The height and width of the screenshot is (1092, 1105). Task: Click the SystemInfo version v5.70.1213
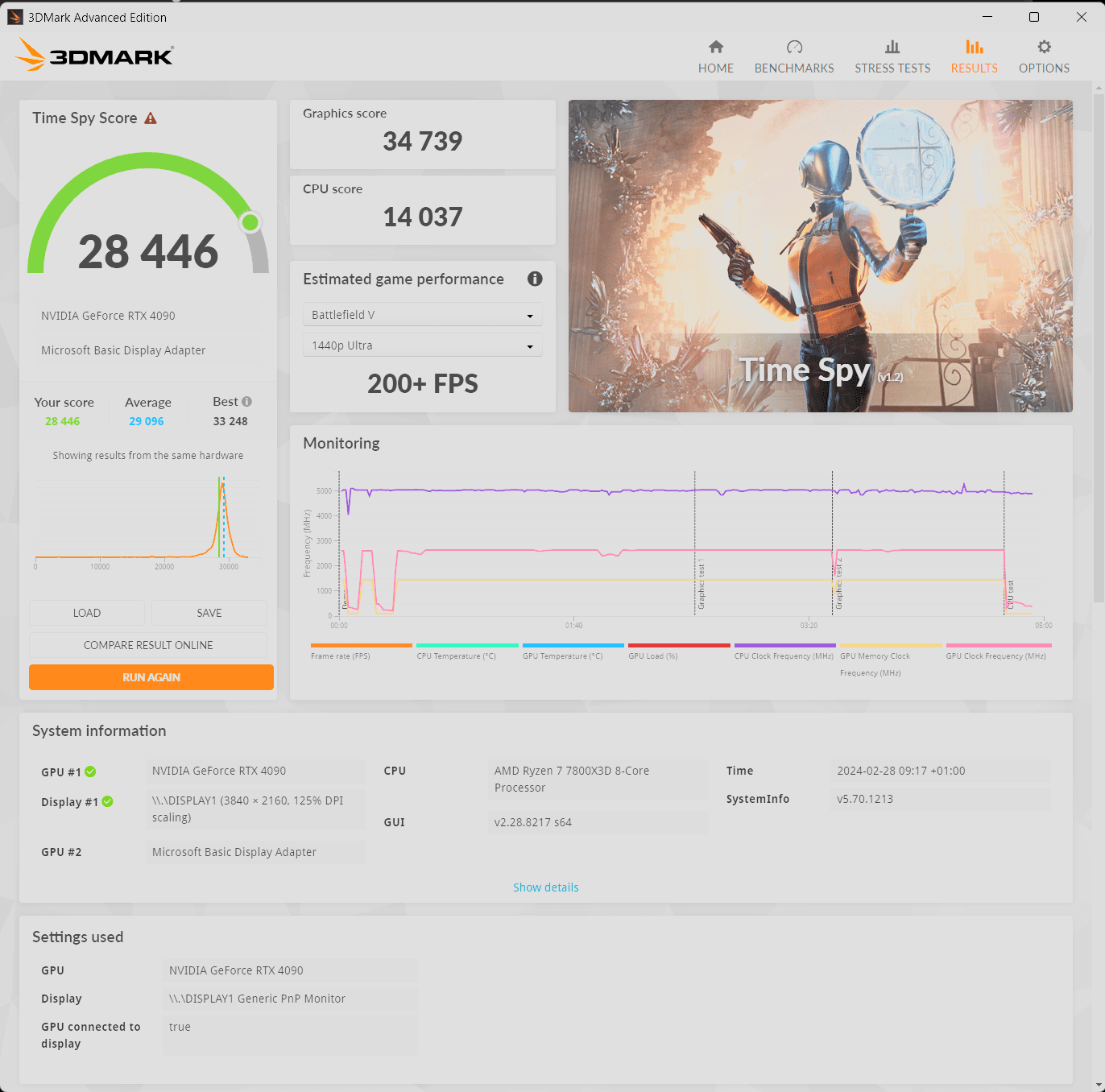point(941,799)
